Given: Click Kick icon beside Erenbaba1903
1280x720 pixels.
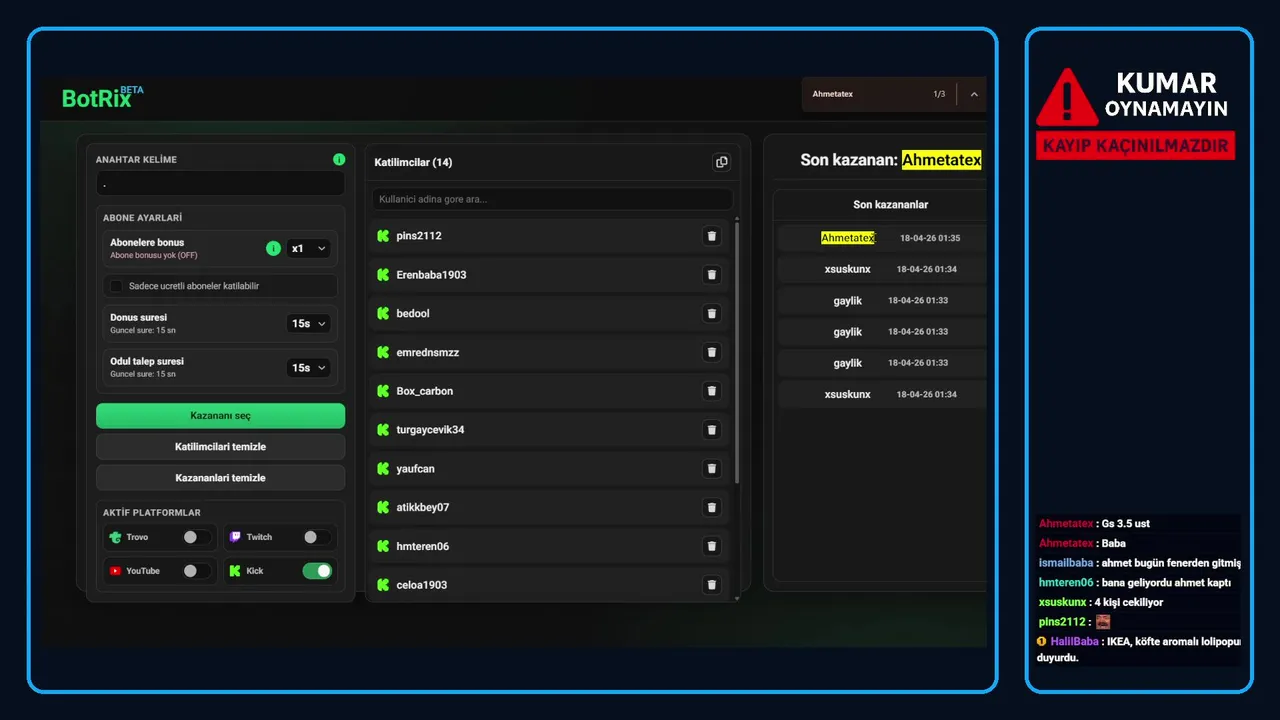Looking at the screenshot, I should coord(382,275).
